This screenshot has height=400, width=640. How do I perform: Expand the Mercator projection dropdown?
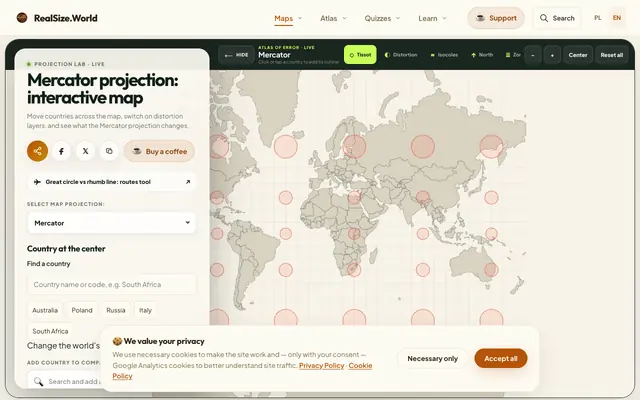(112, 223)
